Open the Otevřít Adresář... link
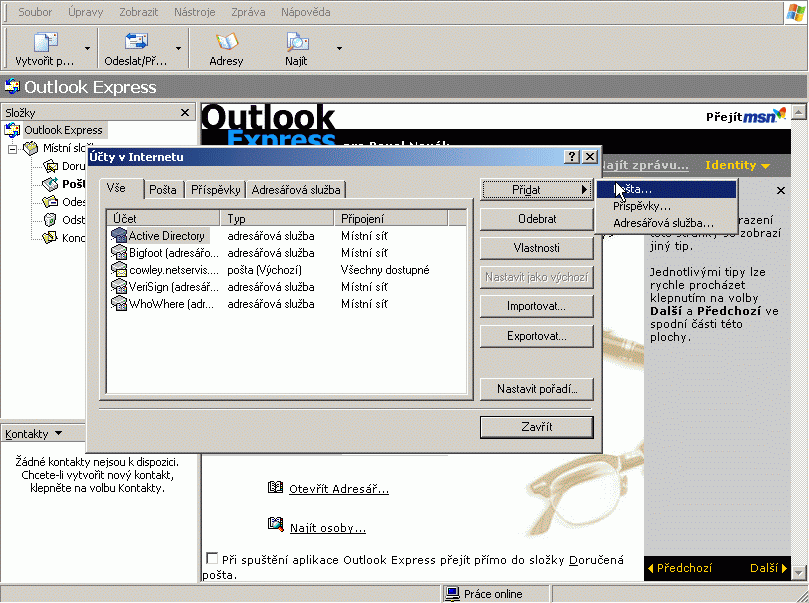This screenshot has width=809, height=603. pyautogui.click(x=339, y=488)
